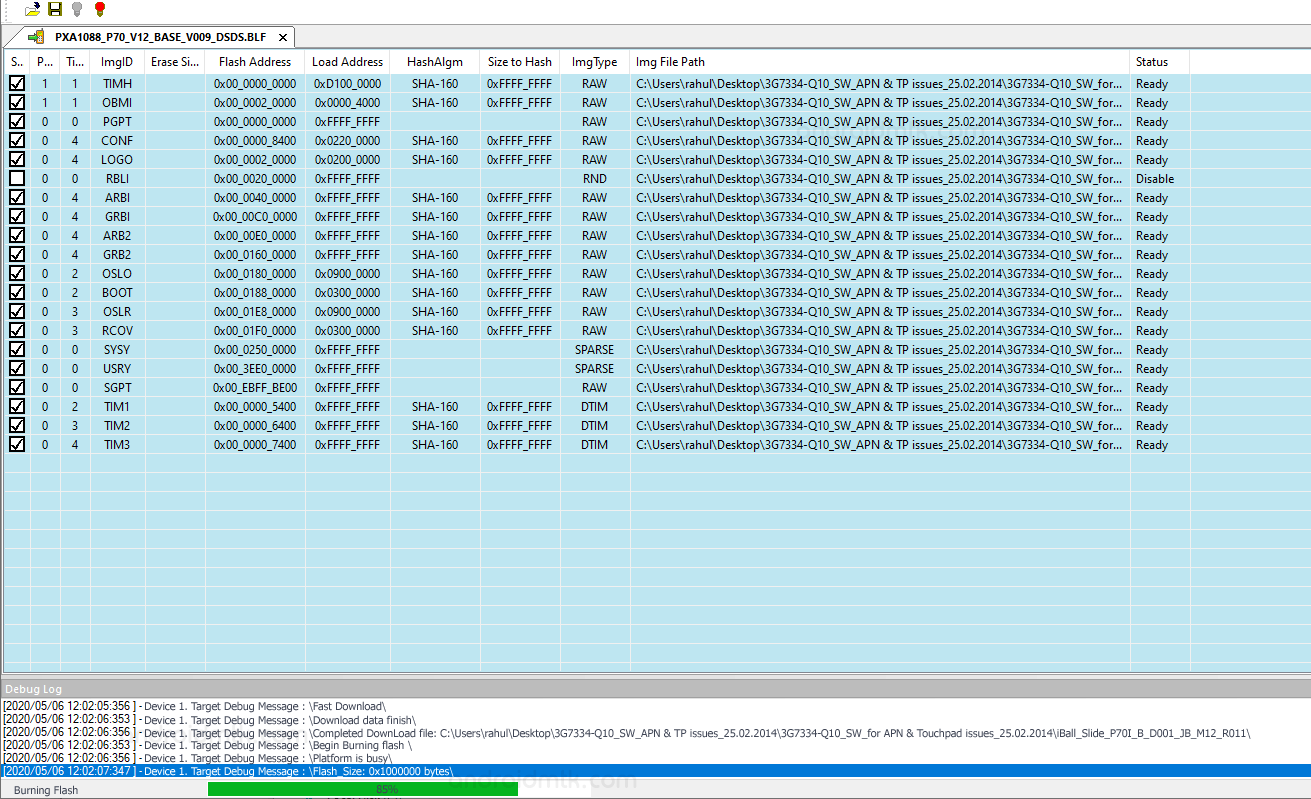Viewport: 1311px width, 799px height.
Task: Click the phone icon on the BLF tab
Action: (x=36, y=37)
